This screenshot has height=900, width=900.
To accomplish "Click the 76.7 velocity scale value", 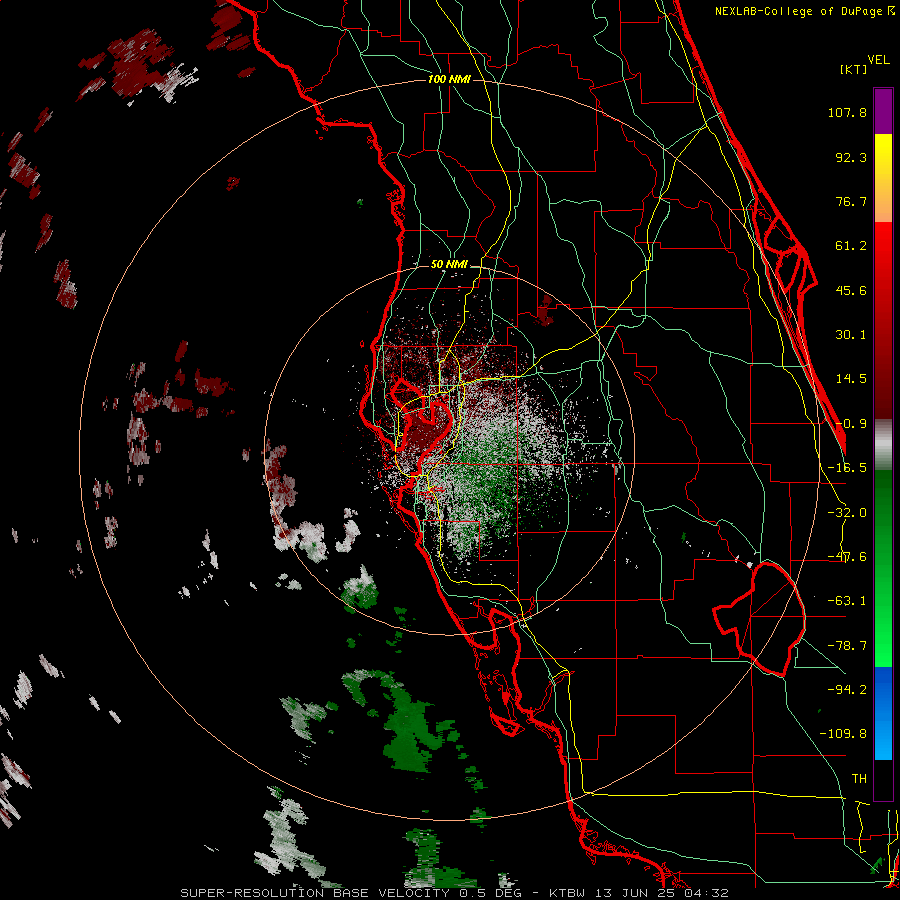I will coord(851,201).
